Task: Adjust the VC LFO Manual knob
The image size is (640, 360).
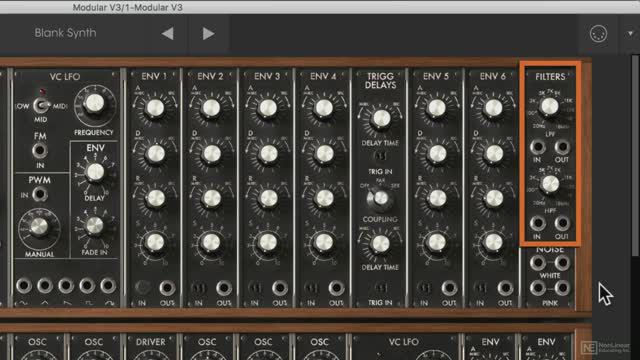Action: tap(39, 227)
